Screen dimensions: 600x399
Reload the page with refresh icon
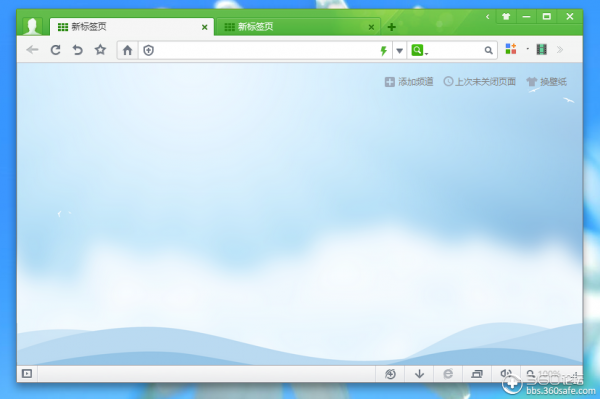tap(55, 50)
